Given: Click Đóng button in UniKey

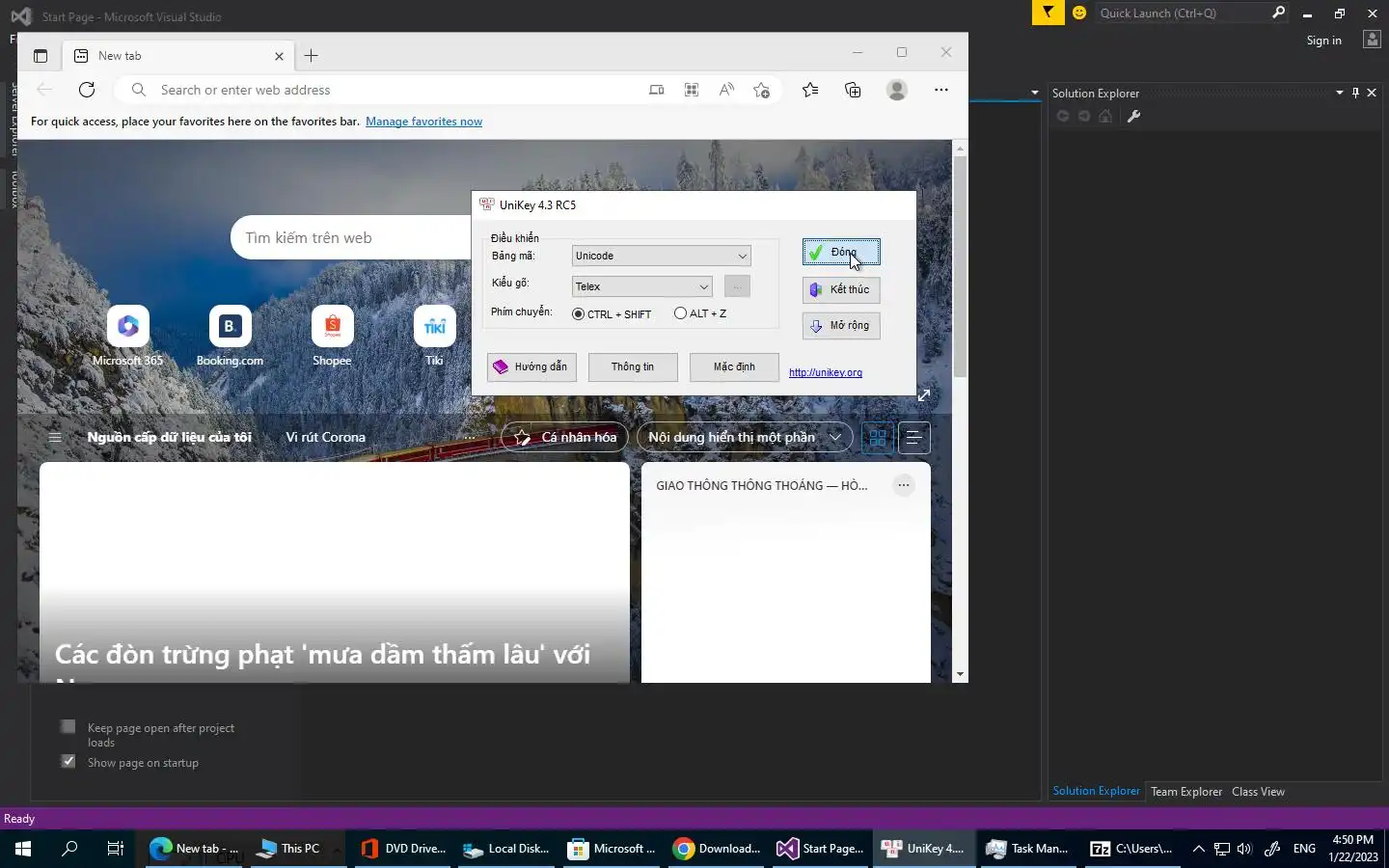Looking at the screenshot, I should 841,252.
